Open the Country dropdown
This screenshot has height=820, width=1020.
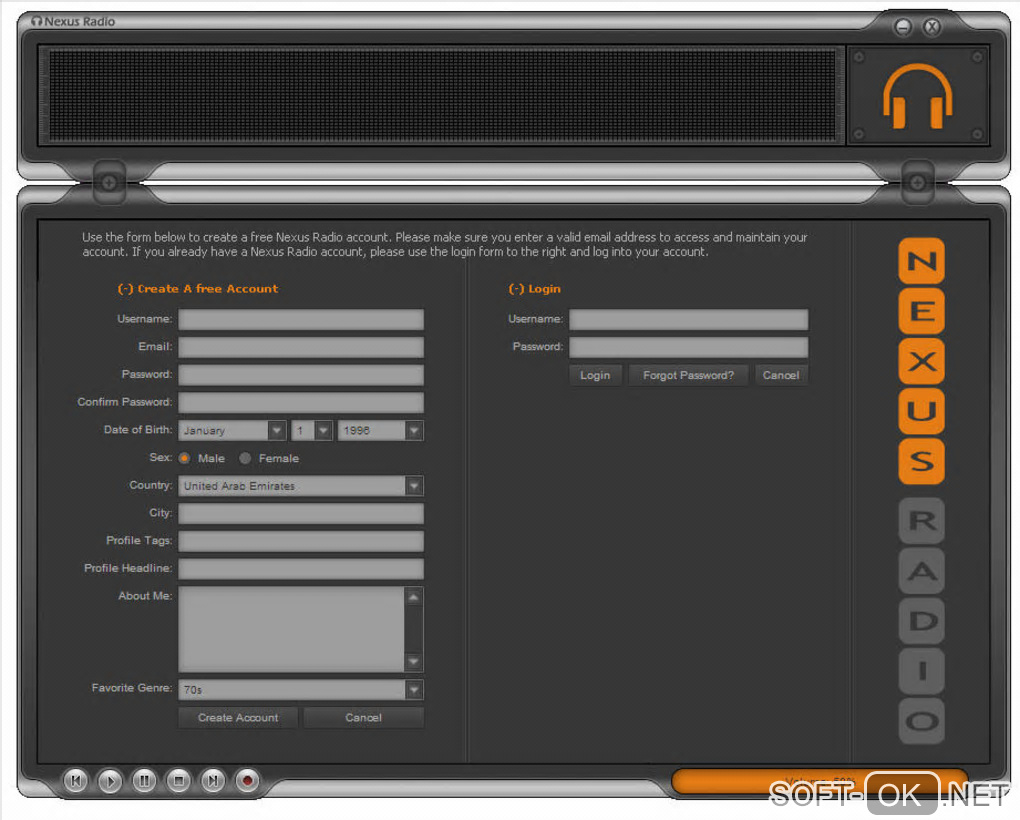coord(301,486)
